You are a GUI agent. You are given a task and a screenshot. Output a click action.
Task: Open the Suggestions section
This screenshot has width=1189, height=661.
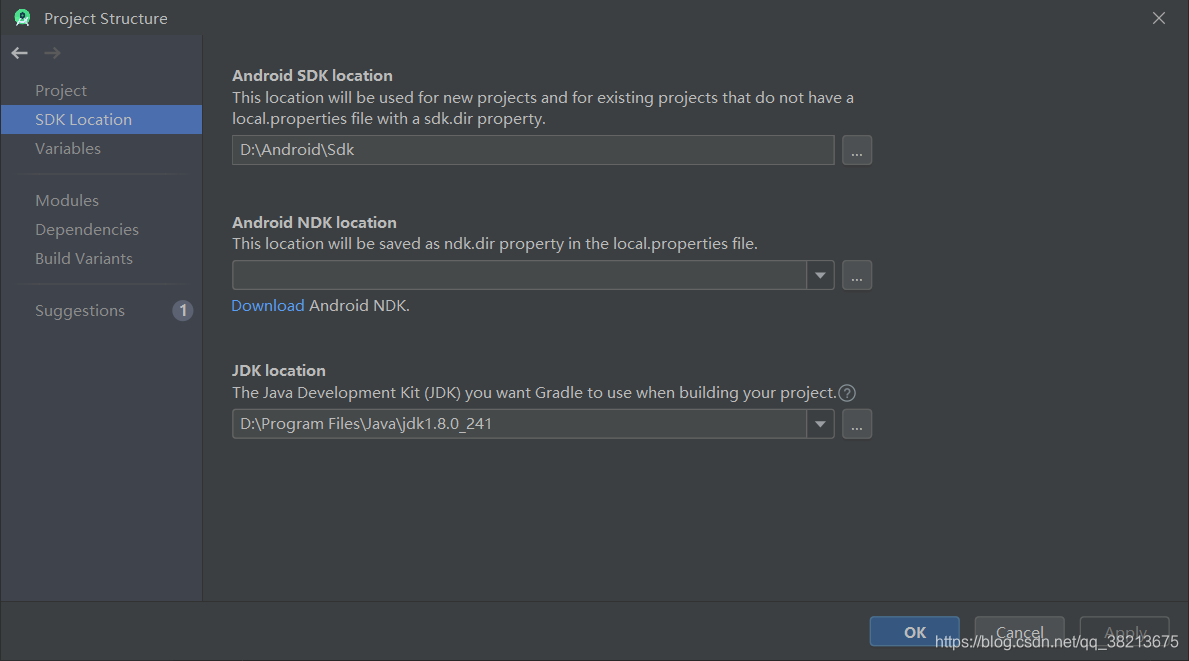[x=102, y=311]
